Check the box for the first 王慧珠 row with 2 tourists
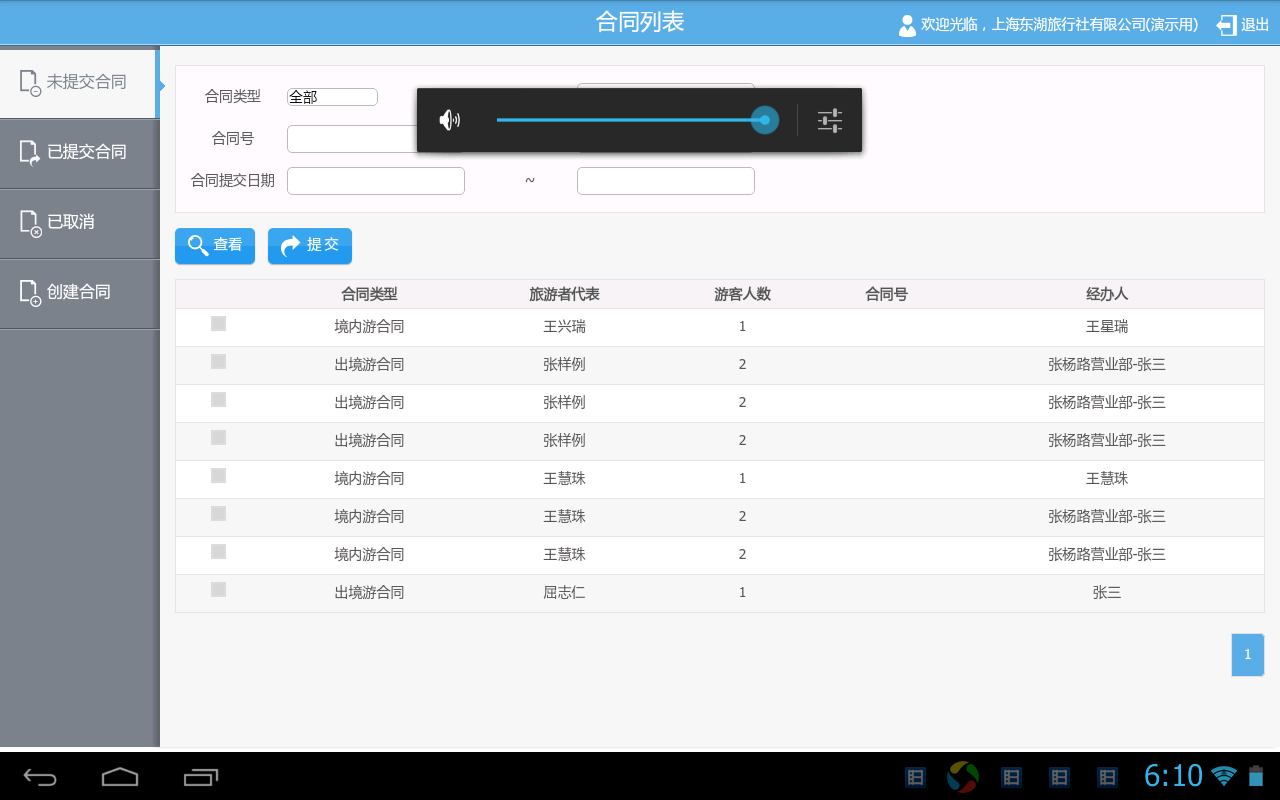Screen dimensions: 1280x800 tap(218, 514)
